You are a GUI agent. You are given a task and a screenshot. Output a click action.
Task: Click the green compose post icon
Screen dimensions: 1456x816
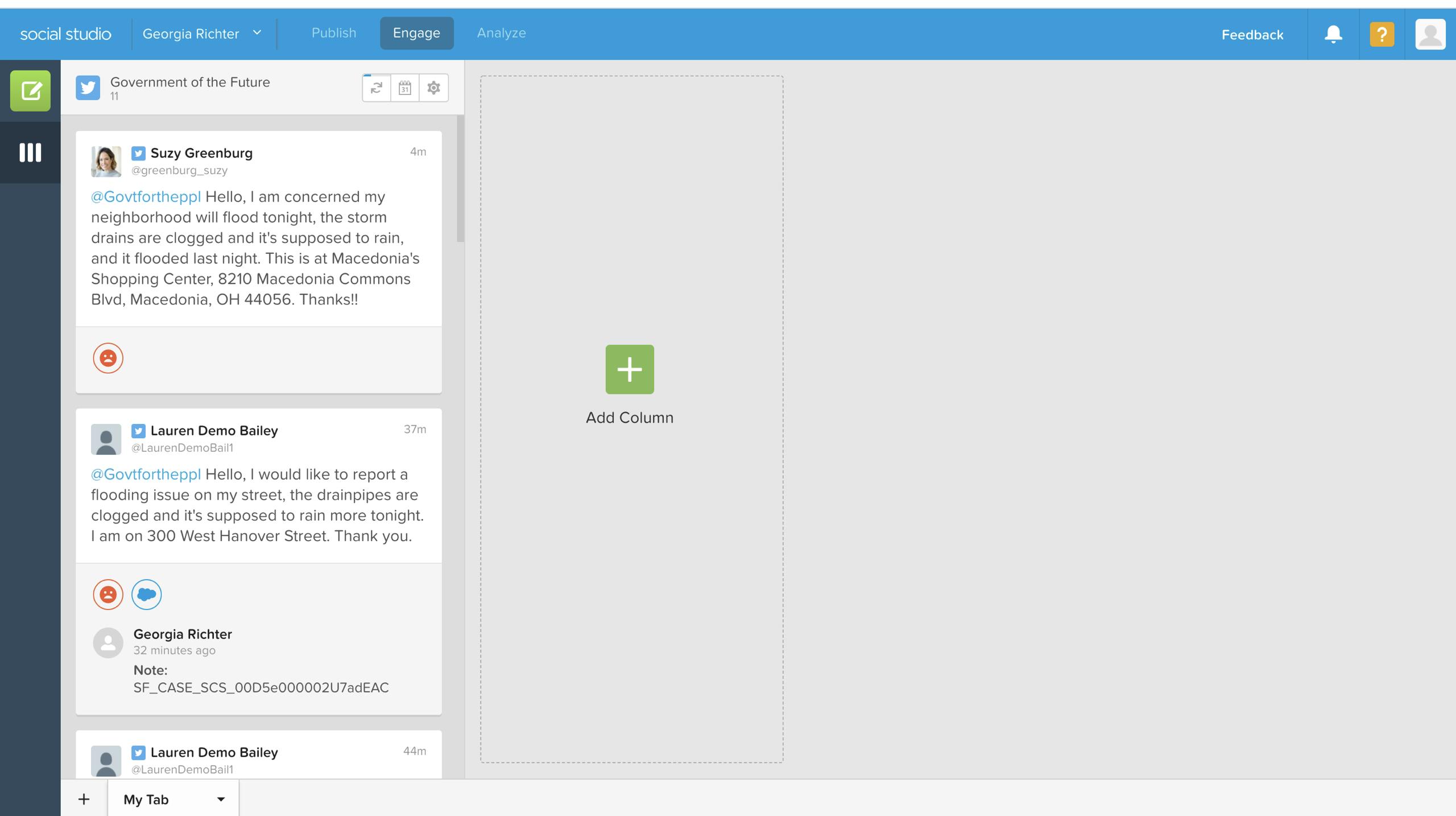30,90
